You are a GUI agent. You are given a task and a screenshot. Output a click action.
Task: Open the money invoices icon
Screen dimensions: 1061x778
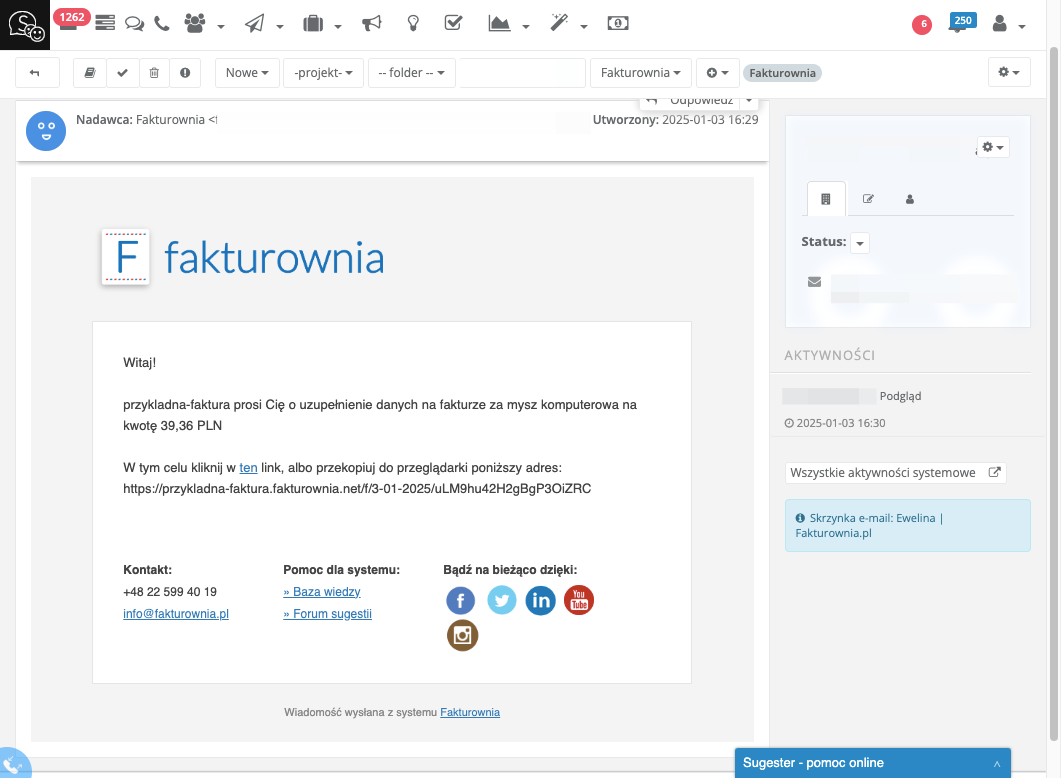tap(618, 24)
